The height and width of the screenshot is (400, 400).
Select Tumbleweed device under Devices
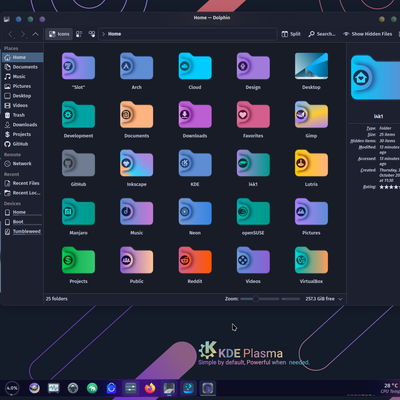pyautogui.click(x=23, y=231)
